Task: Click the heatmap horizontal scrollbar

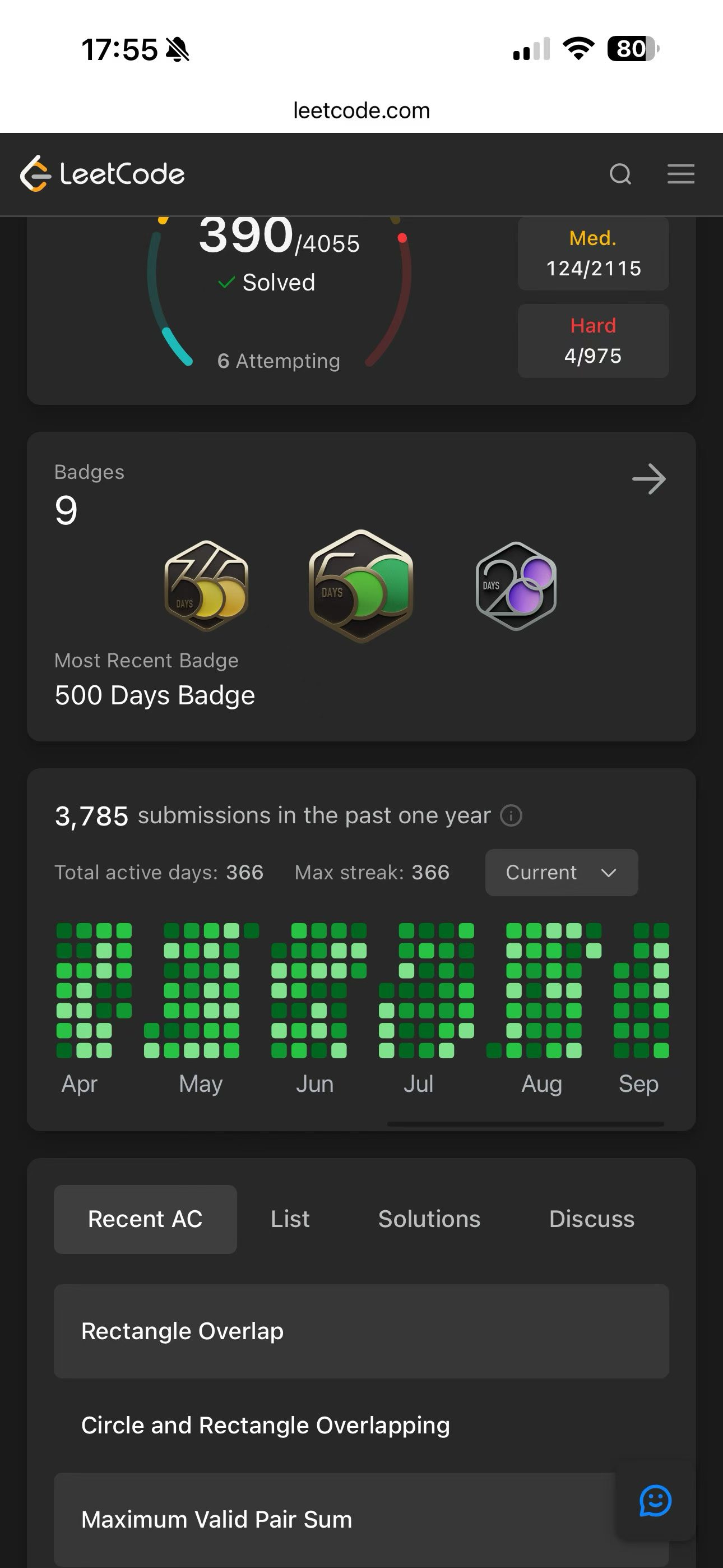Action: coord(525,1124)
